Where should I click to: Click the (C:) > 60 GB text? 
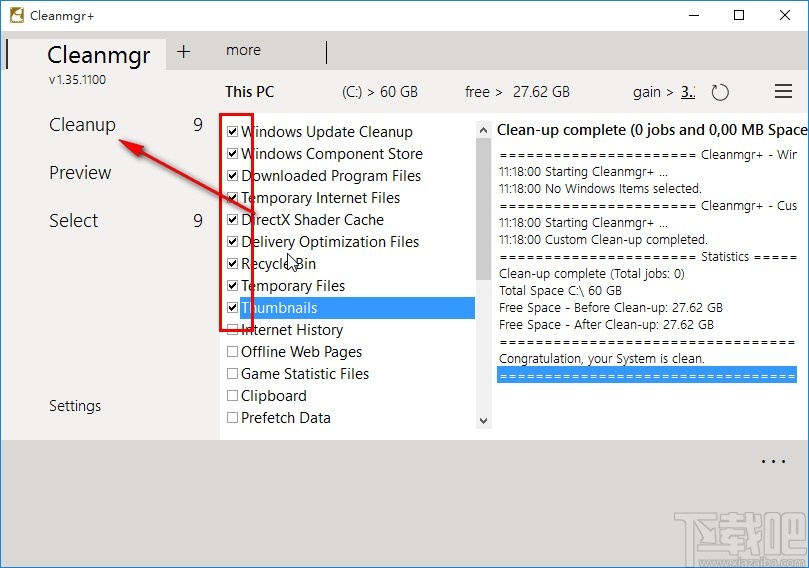pos(380,92)
